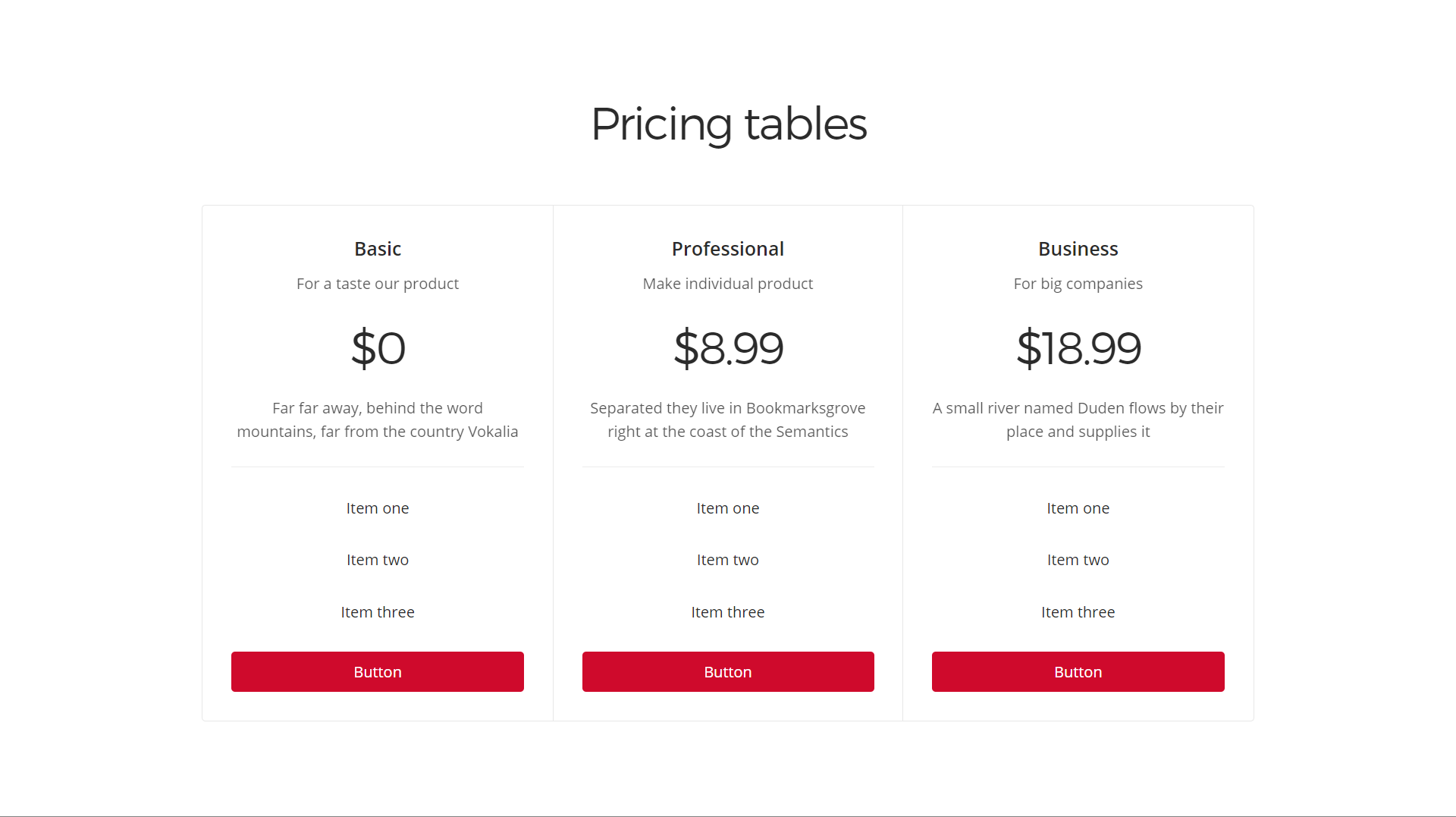Click the Pricing tables page title

[728, 124]
